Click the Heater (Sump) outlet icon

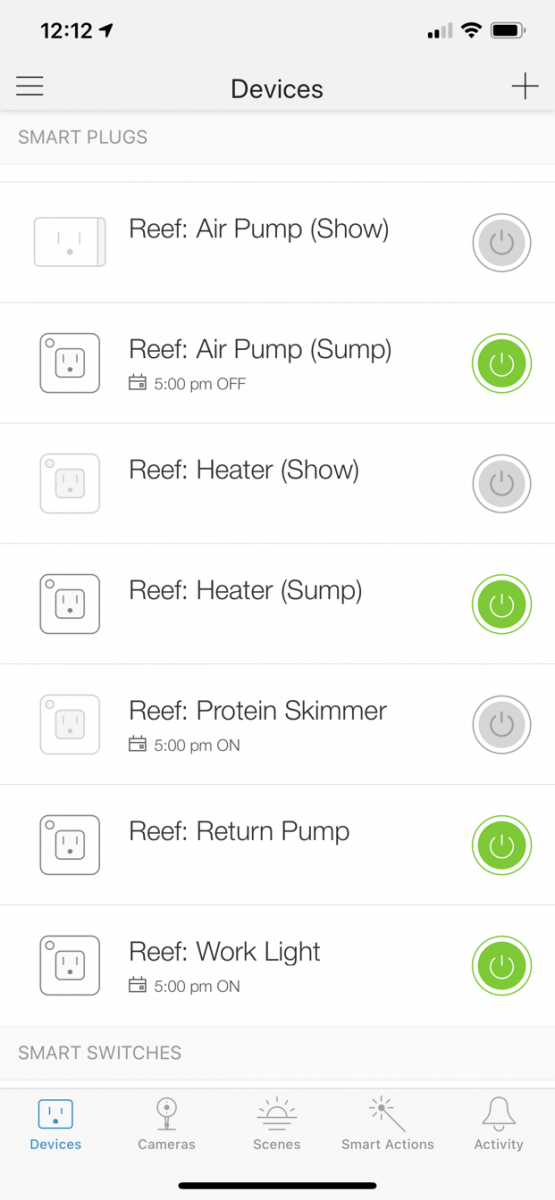click(70, 604)
